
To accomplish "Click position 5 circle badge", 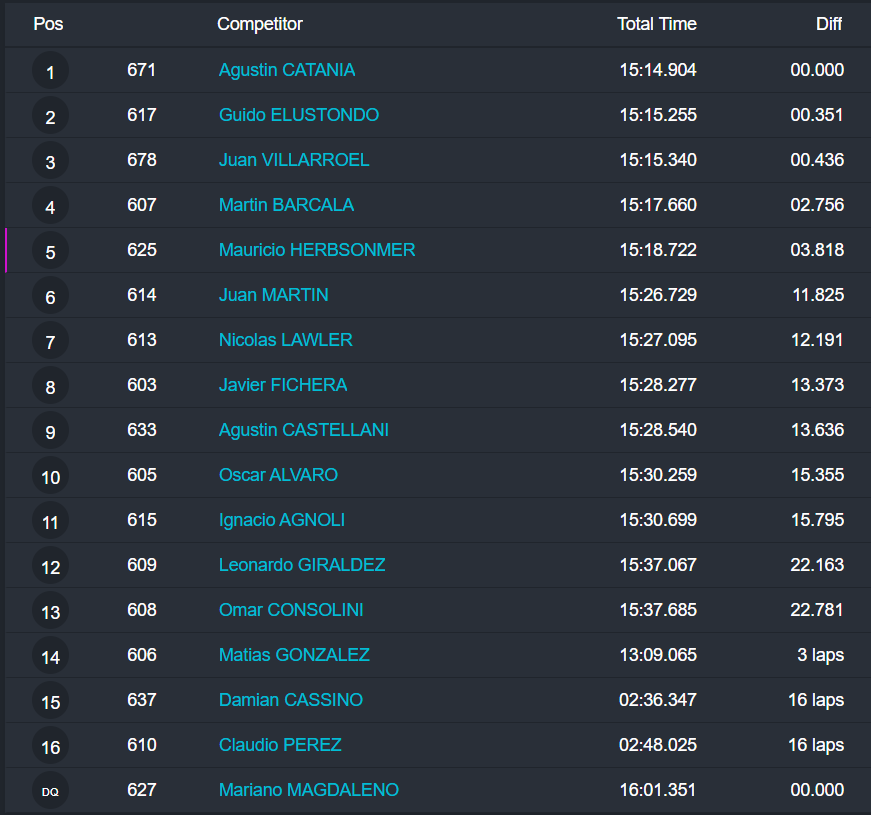I will pos(50,251).
